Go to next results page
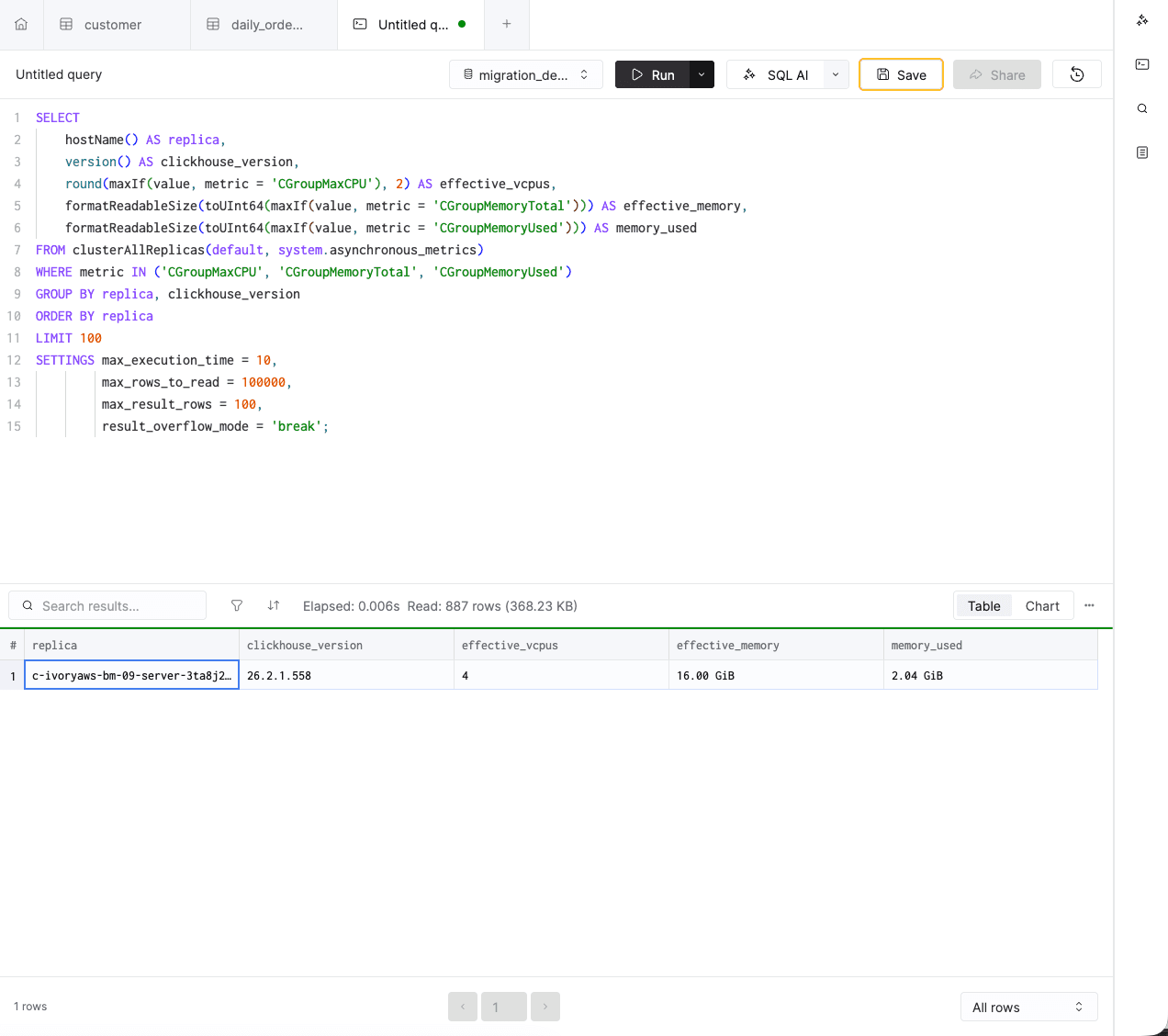1168x1036 pixels. [545, 1007]
